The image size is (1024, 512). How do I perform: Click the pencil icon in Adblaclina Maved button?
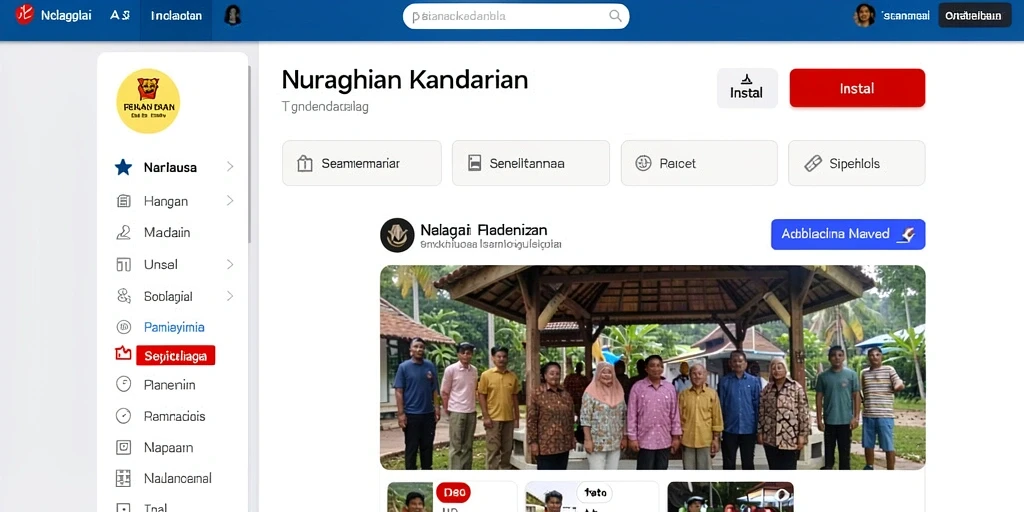coord(907,234)
